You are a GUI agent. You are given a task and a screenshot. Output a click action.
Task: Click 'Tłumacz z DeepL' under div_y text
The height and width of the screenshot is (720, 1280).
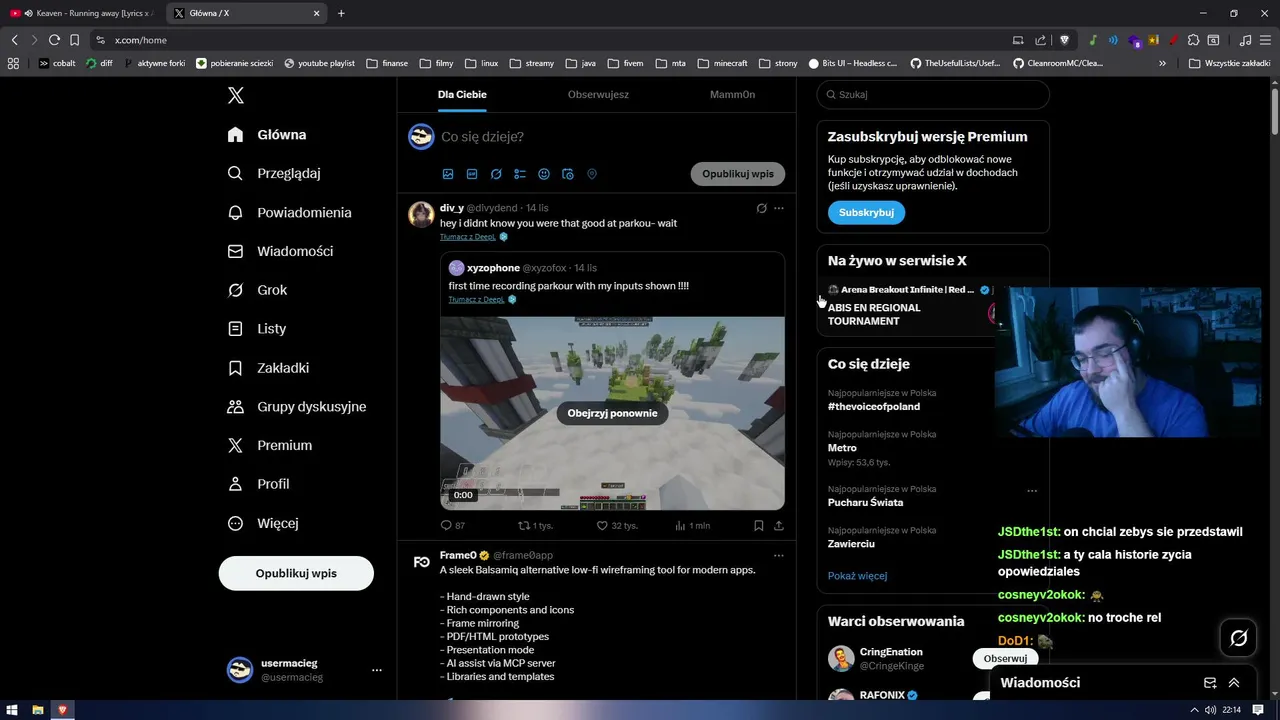tap(468, 237)
